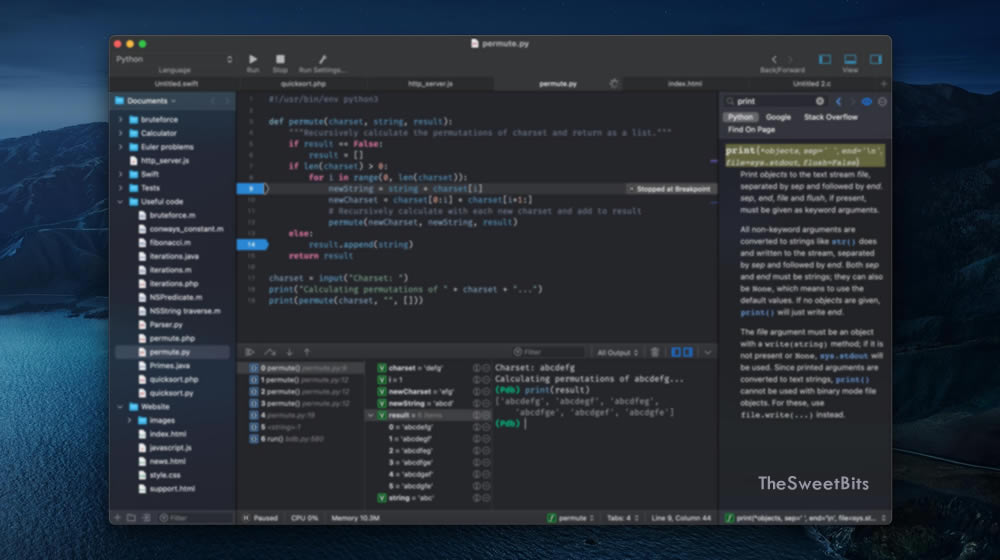The image size is (1000, 560).
Task: Open the permute function popup in status bar
Action: (571, 518)
